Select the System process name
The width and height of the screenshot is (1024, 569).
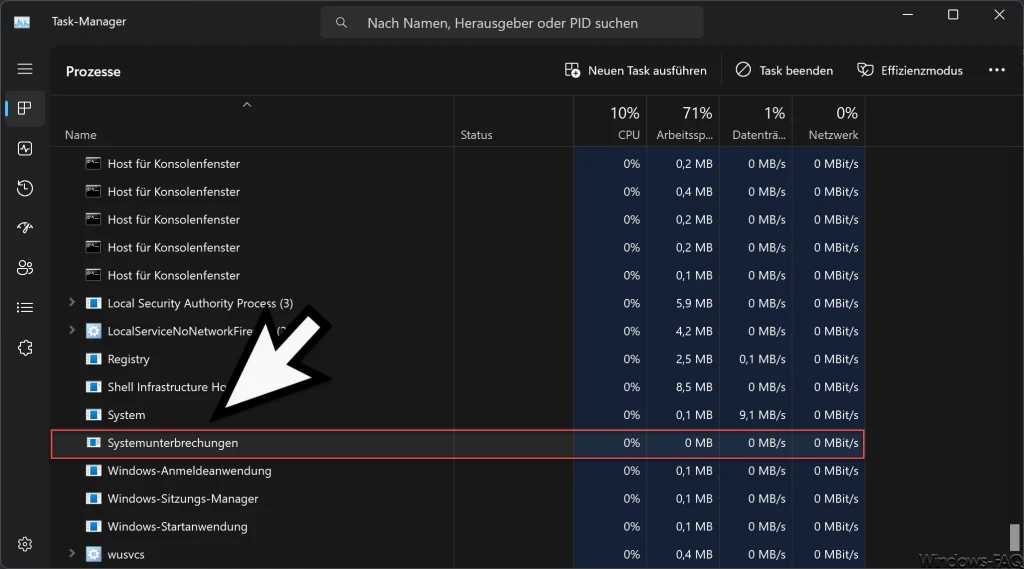(x=126, y=415)
